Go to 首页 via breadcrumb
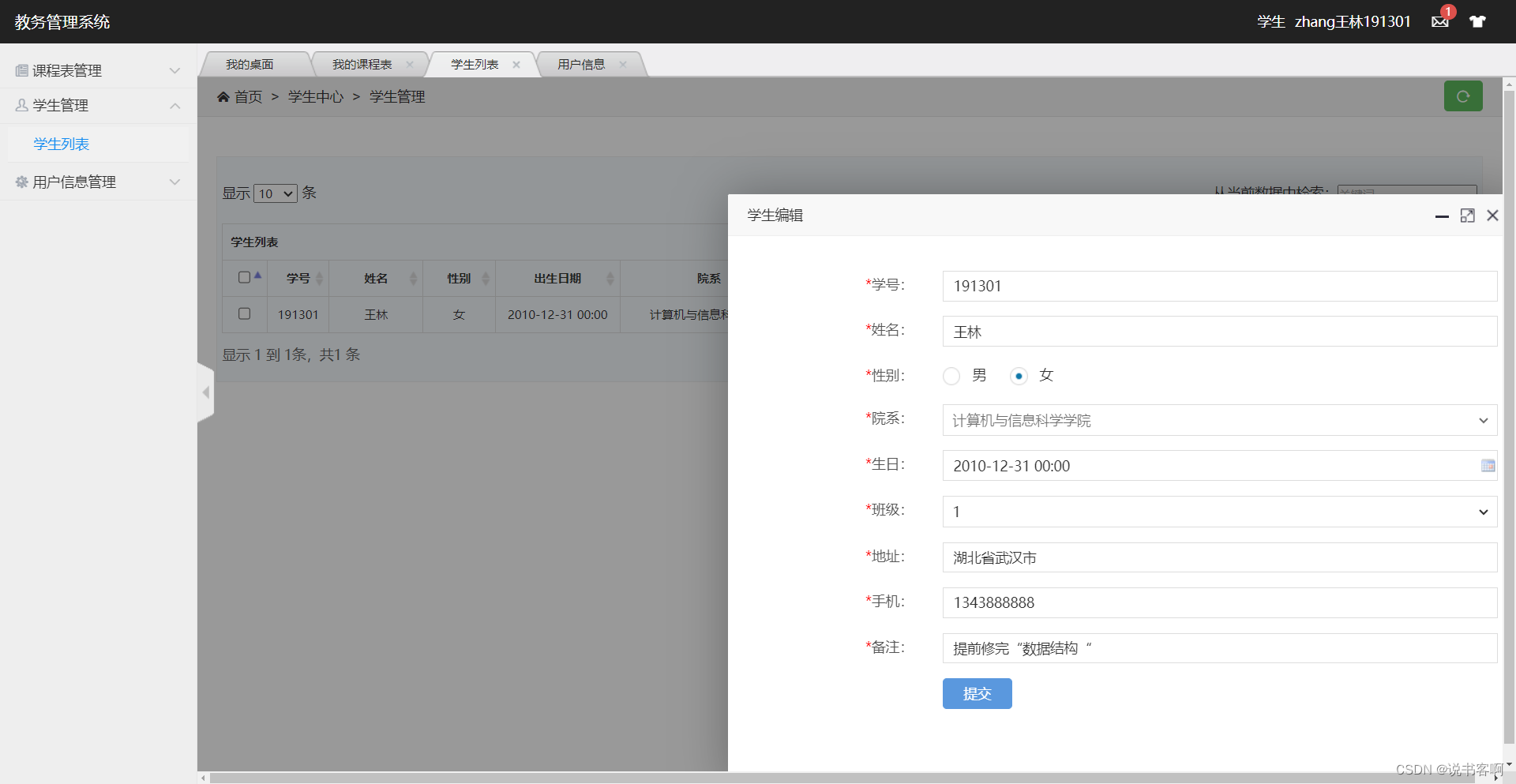The width and height of the screenshot is (1516, 784). tap(248, 97)
